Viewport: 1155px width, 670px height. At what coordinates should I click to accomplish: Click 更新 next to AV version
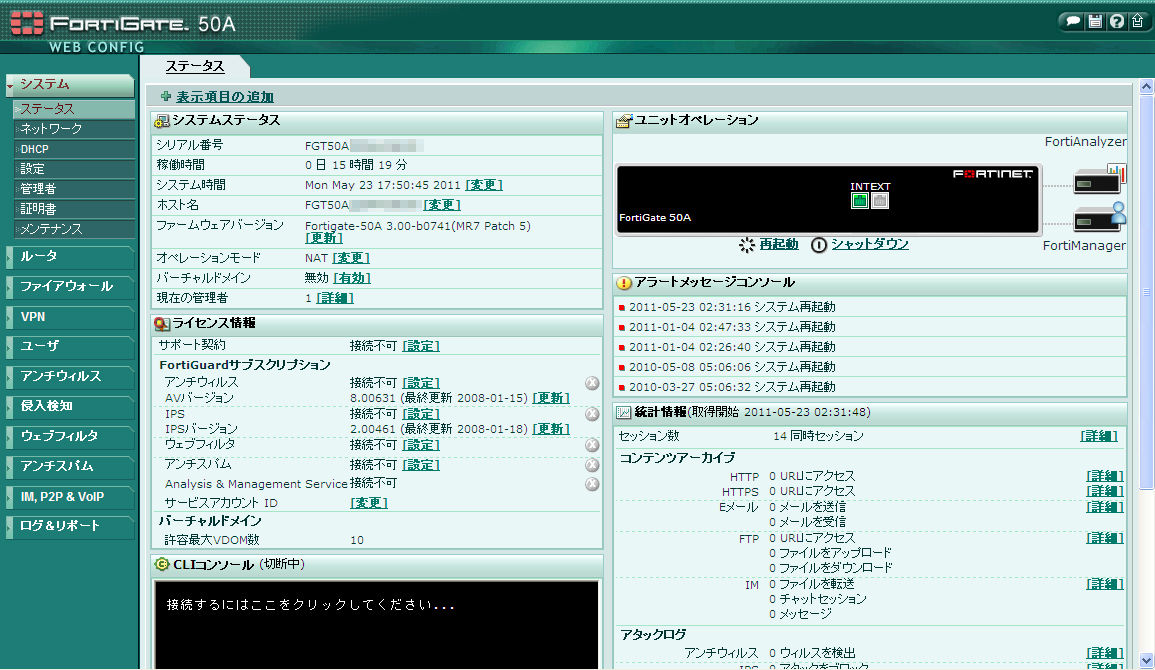click(551, 398)
